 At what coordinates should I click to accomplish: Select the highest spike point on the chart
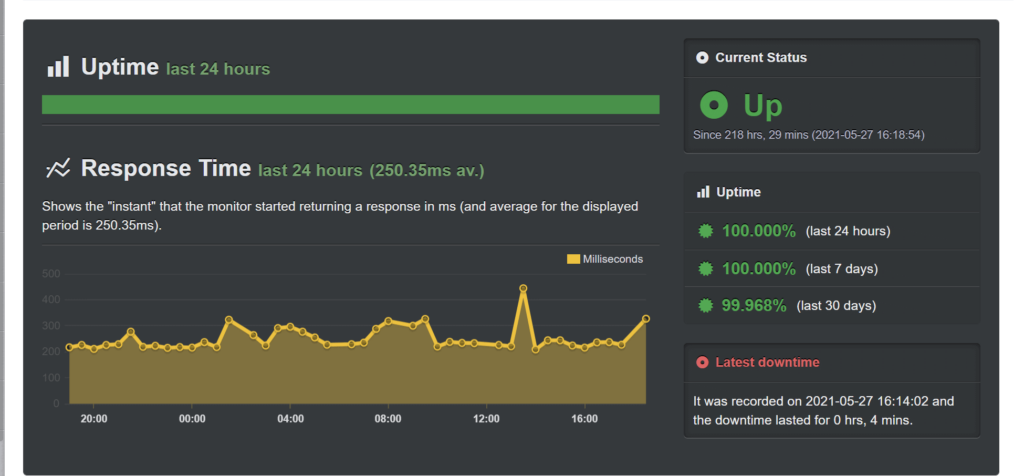pos(523,288)
